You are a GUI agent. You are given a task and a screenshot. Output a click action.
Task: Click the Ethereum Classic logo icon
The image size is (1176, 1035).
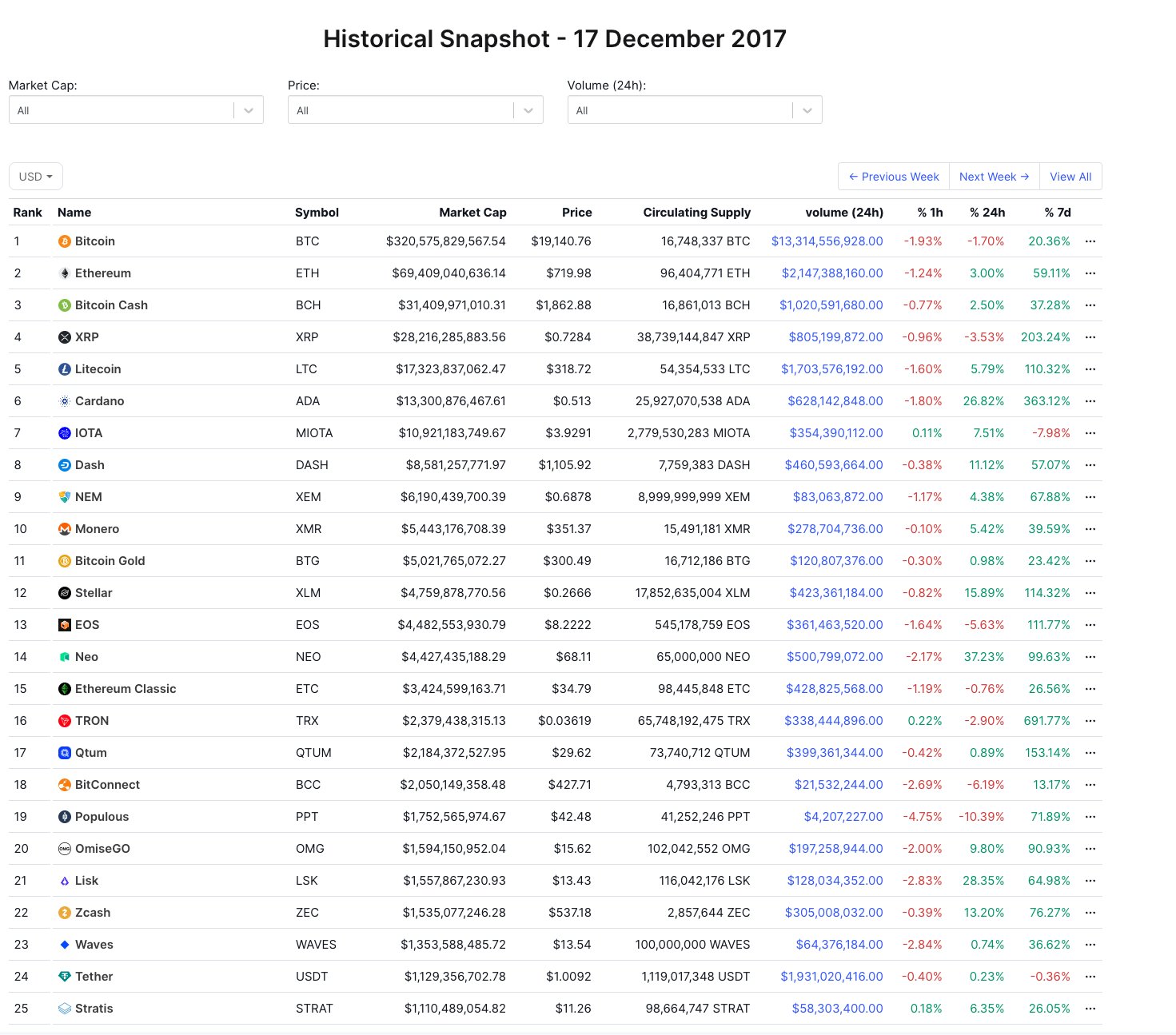click(x=65, y=689)
